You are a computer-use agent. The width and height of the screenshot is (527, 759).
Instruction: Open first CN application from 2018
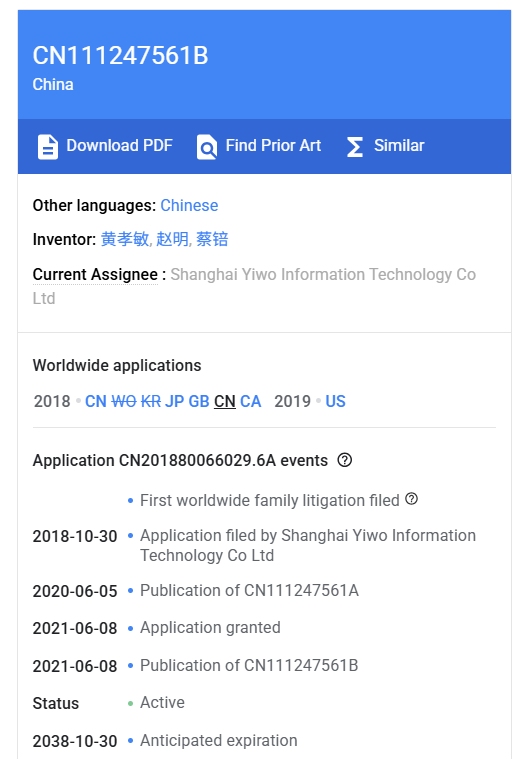(96, 401)
